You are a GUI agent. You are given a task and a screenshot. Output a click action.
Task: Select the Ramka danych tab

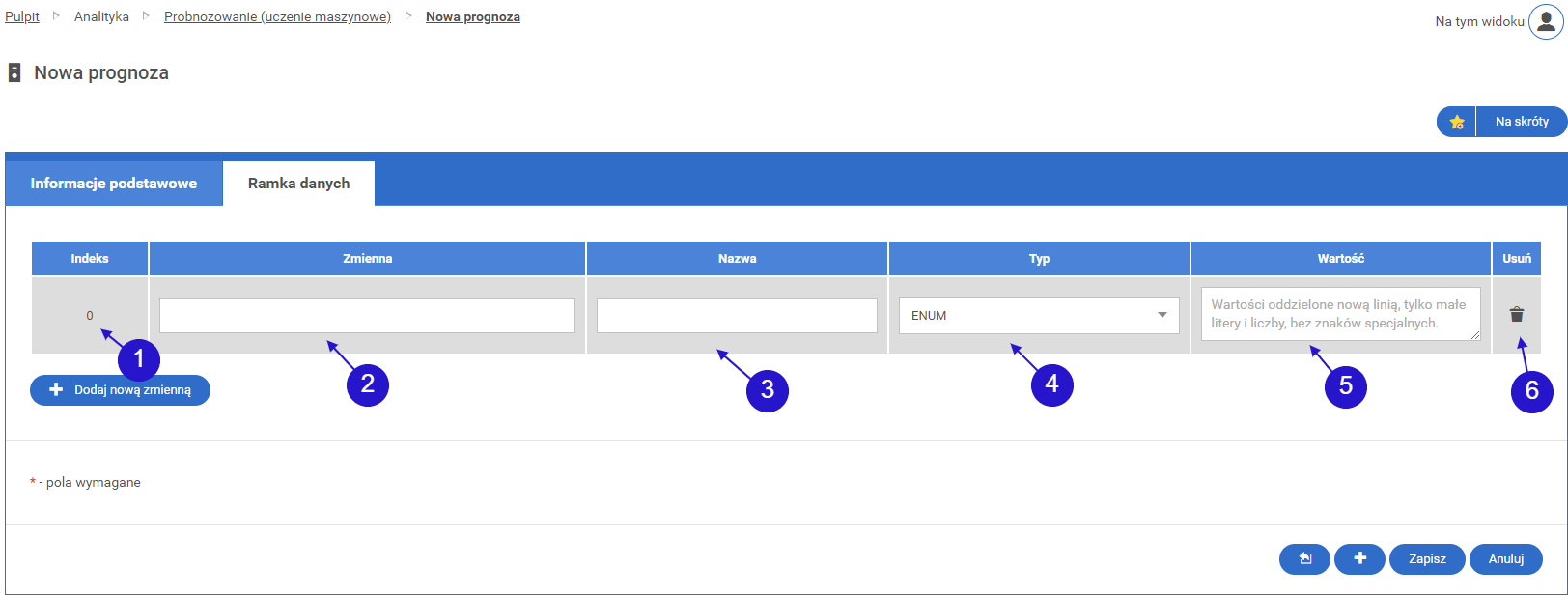tap(298, 184)
